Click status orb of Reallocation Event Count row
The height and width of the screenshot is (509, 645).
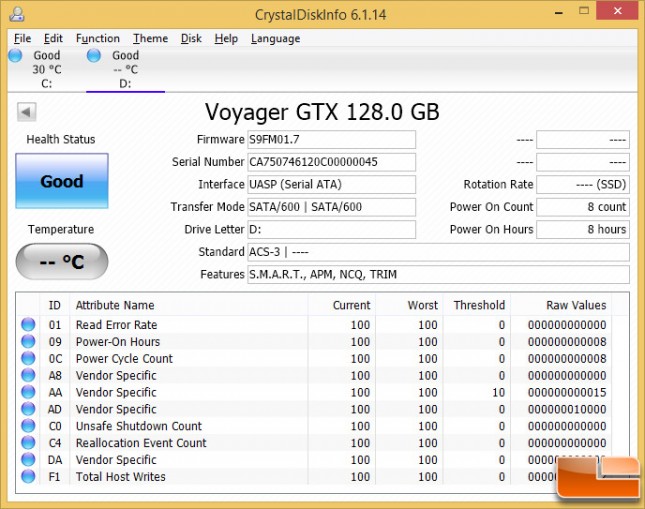click(28, 442)
